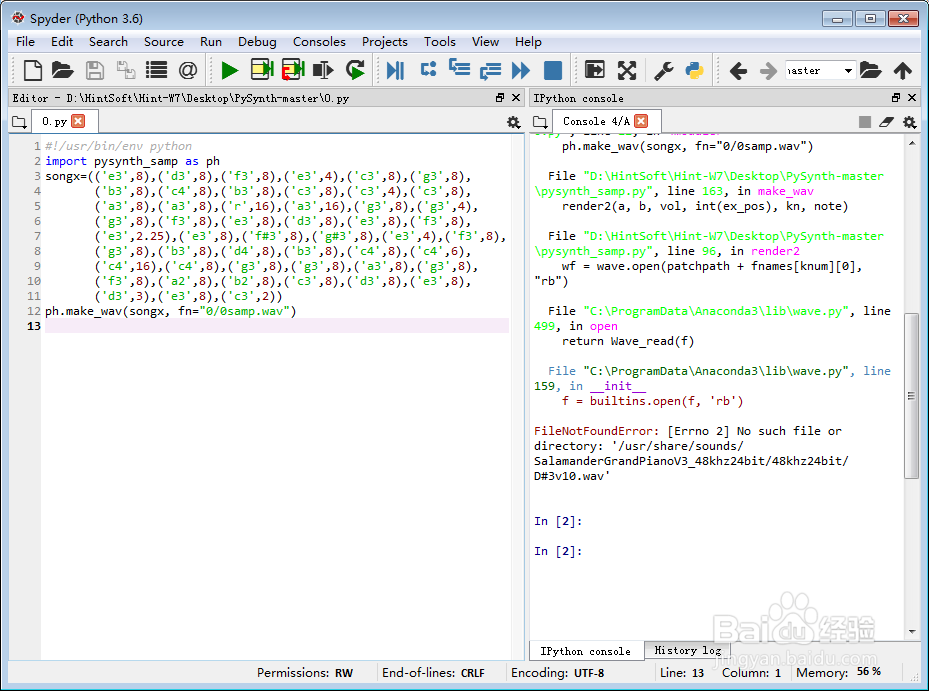This screenshot has height=691, width=929.
Task: Open the Source menu
Action: point(164,41)
